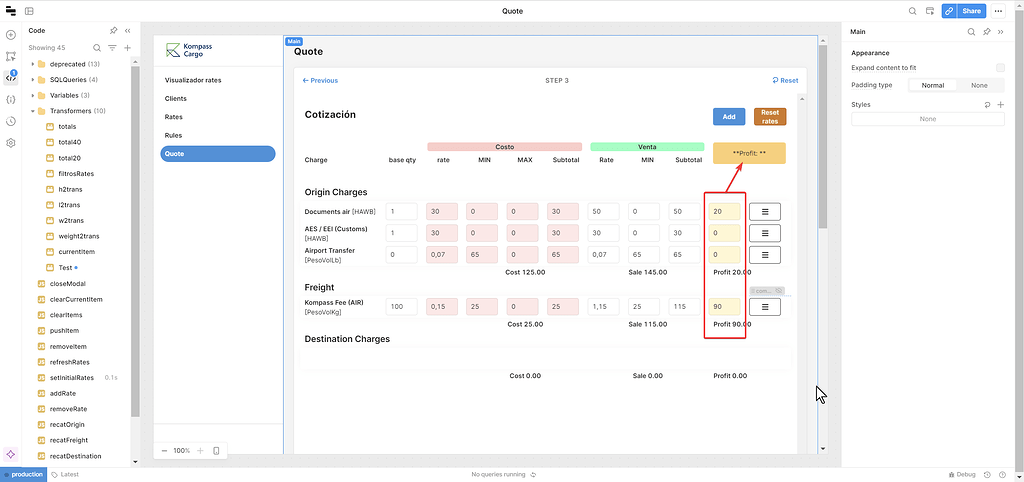Open the History clock icon in sidebar
The width and height of the screenshot is (1024, 482).
10,121
